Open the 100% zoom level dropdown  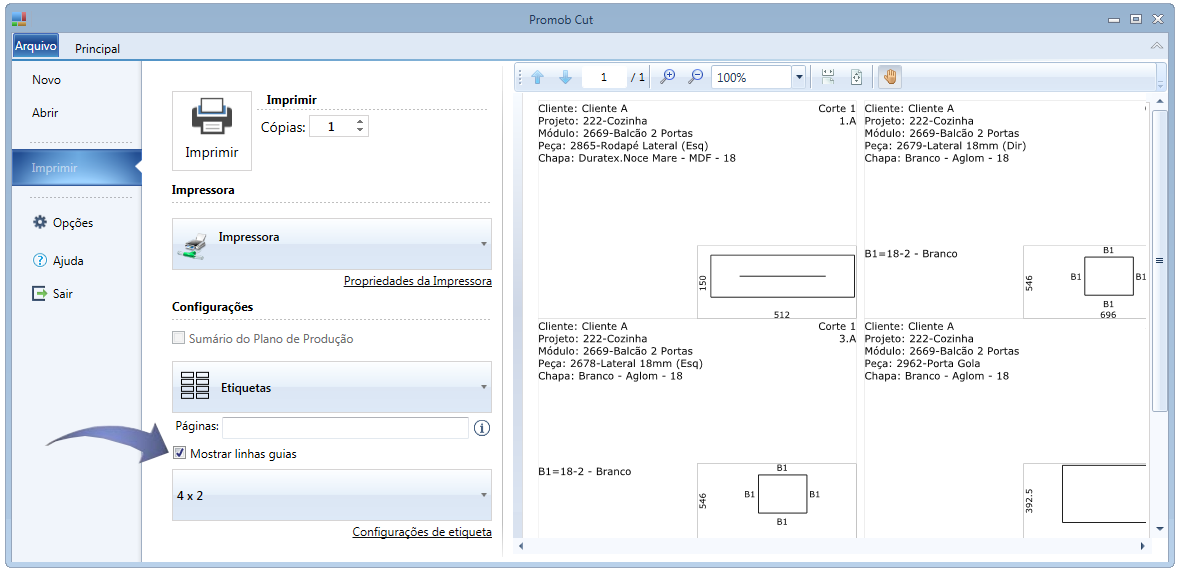click(798, 77)
